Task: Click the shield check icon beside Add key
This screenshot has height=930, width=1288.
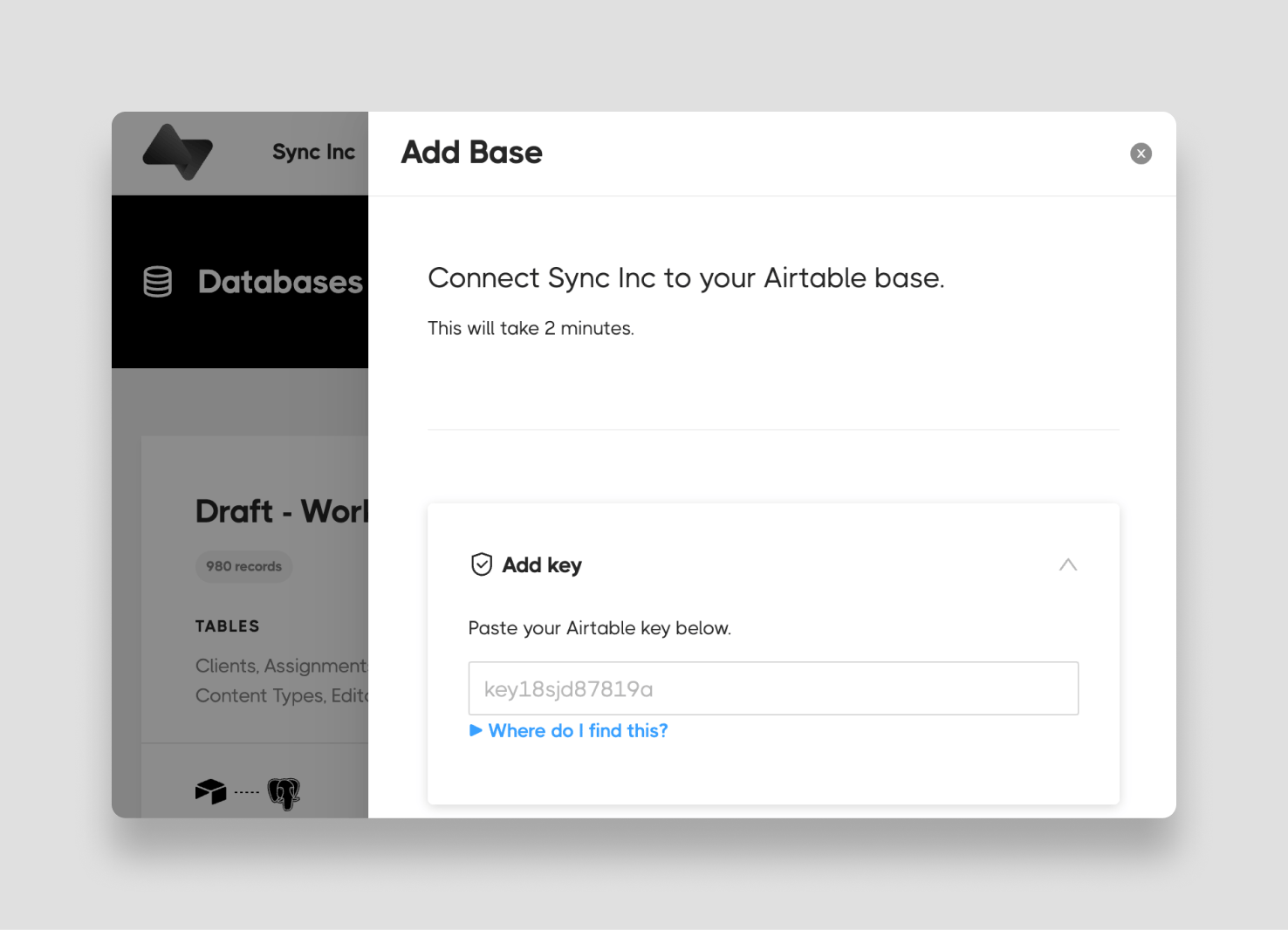Action: click(482, 564)
